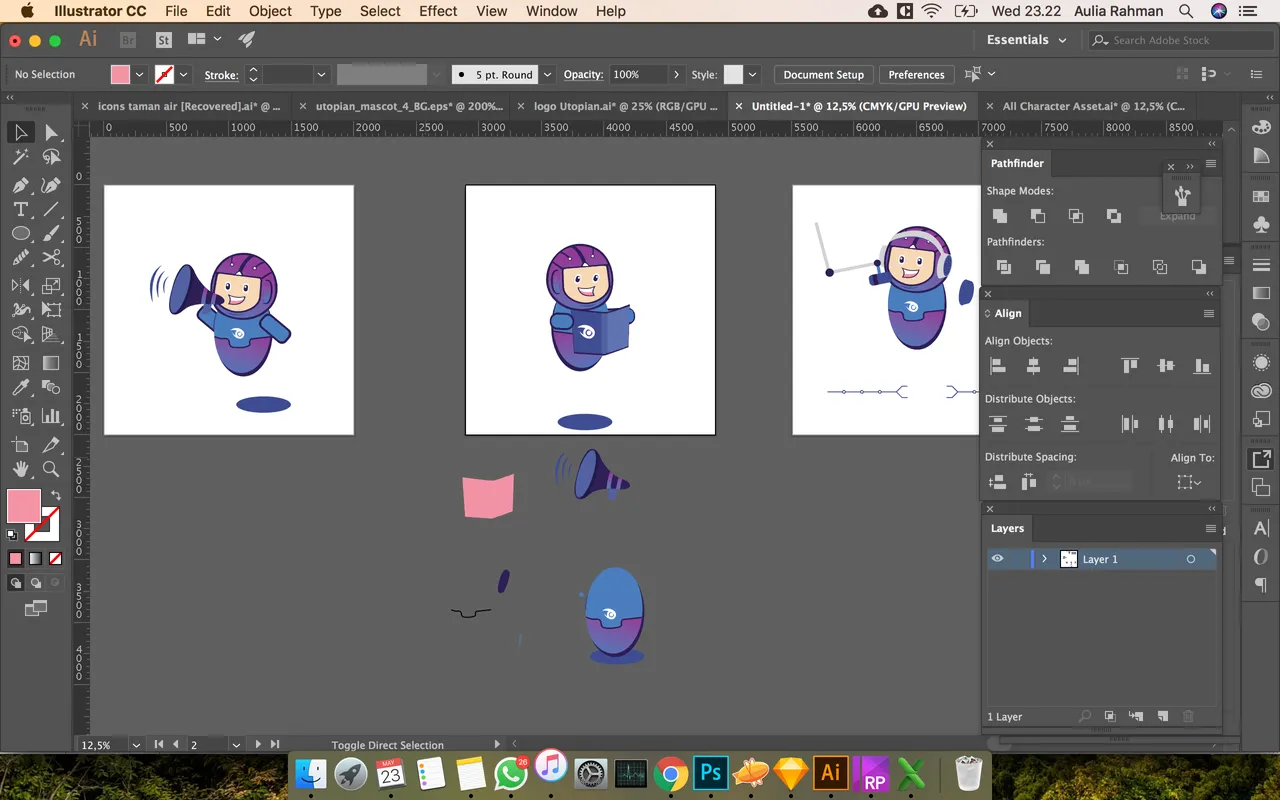The height and width of the screenshot is (800, 1280).
Task: Click Opacity 100% field
Action: tap(638, 75)
